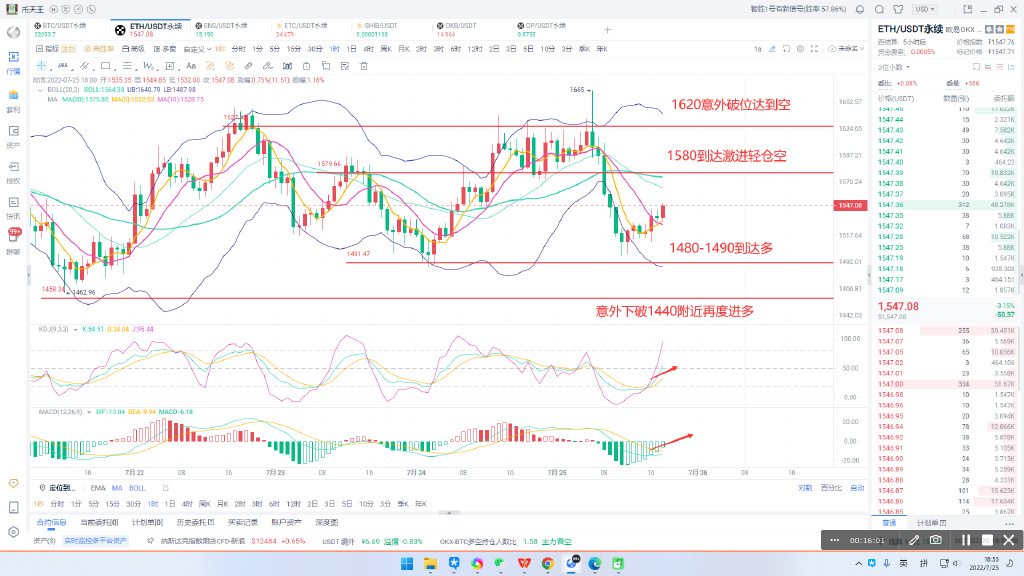The width and height of the screenshot is (1024, 576).
Task: Expand the 2位小数 decimal precision dropdown
Action: pyautogui.click(x=896, y=66)
